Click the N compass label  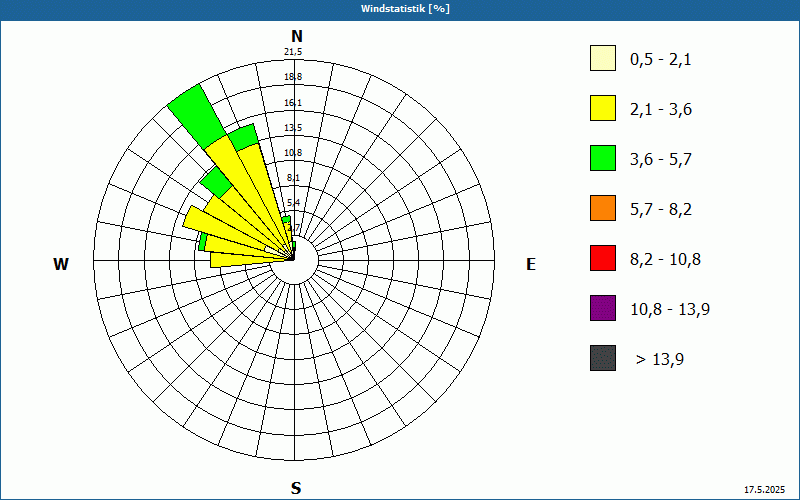click(x=297, y=36)
